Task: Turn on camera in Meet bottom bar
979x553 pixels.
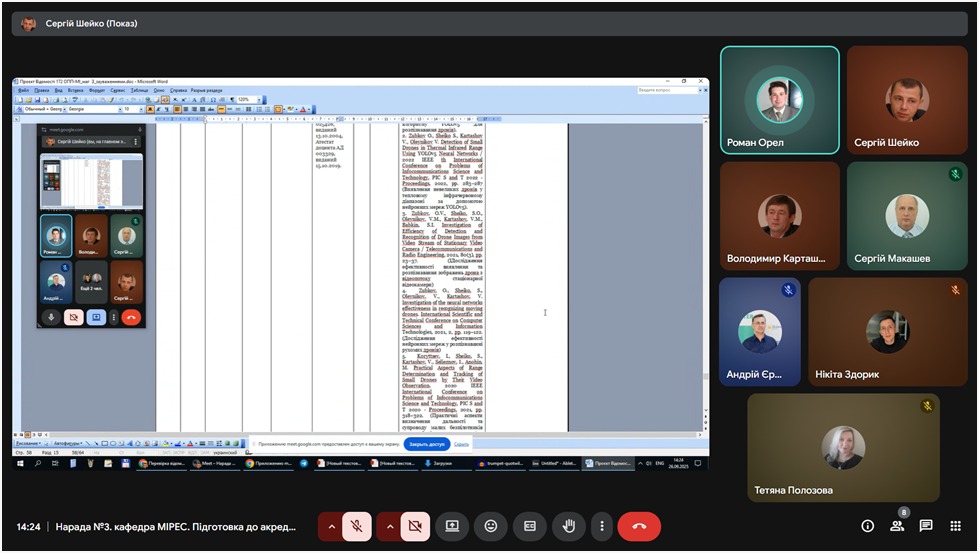Action: [x=415, y=526]
